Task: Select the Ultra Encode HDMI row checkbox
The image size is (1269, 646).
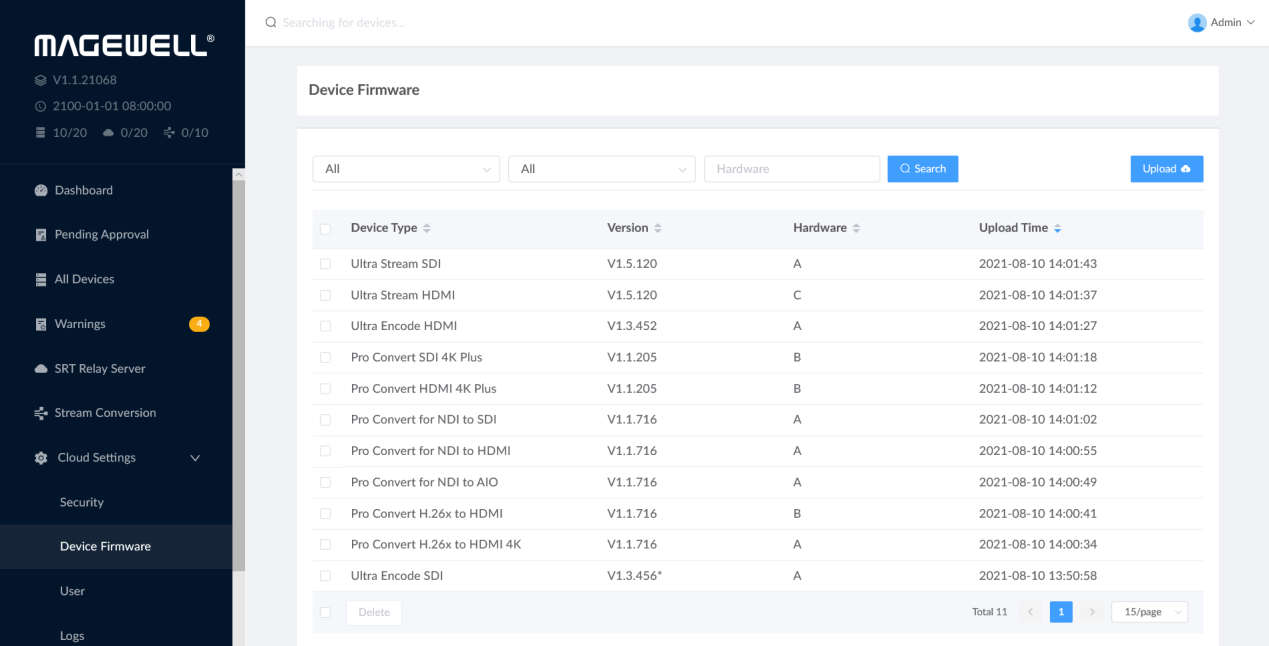Action: tap(325, 326)
